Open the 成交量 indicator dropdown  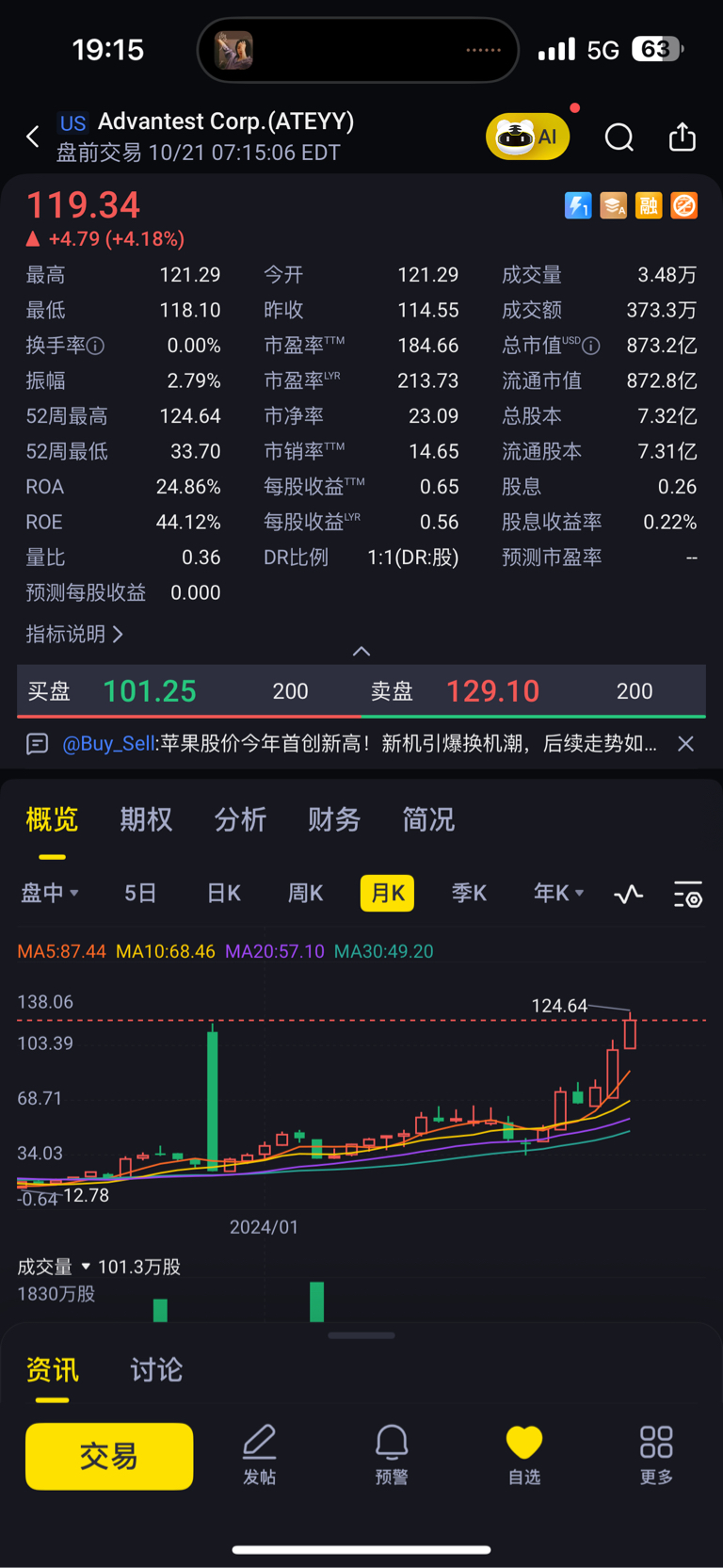coord(54,1267)
